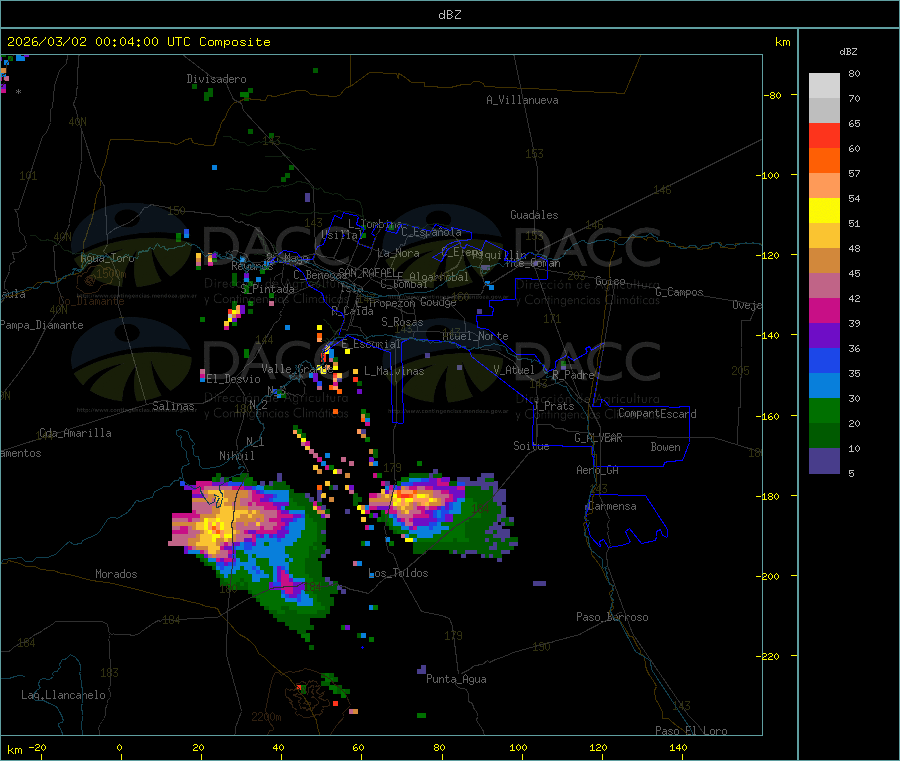This screenshot has width=900, height=761.
Task: Click the '100' km tick on bottom axis
Action: pyautogui.click(x=518, y=747)
